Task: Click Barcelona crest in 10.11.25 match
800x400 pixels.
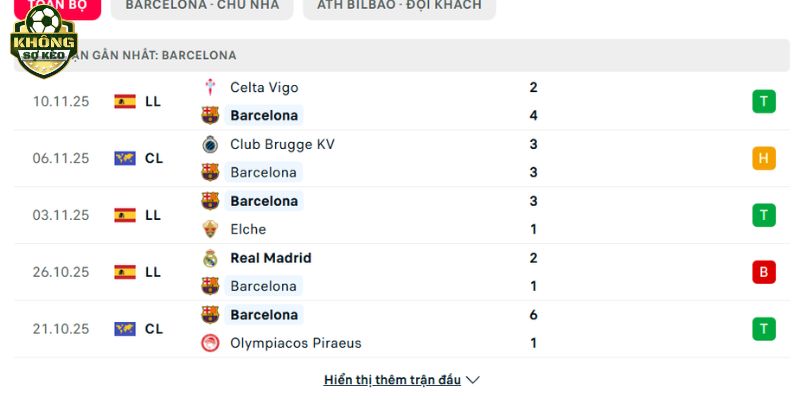Action: (x=210, y=115)
